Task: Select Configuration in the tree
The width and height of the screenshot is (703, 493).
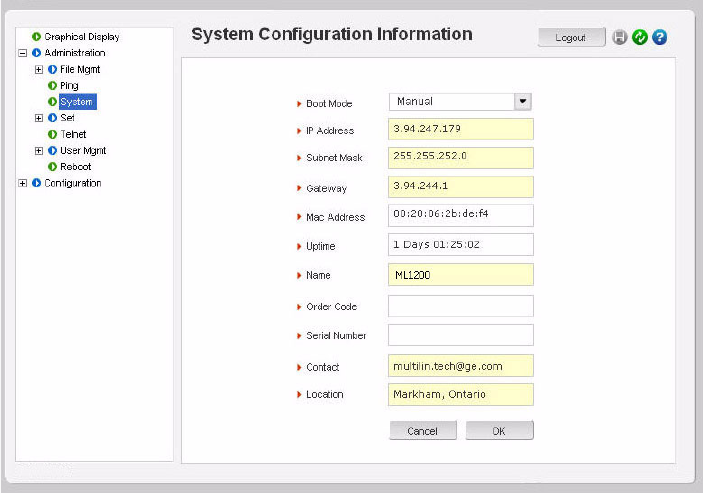Action: (x=73, y=183)
